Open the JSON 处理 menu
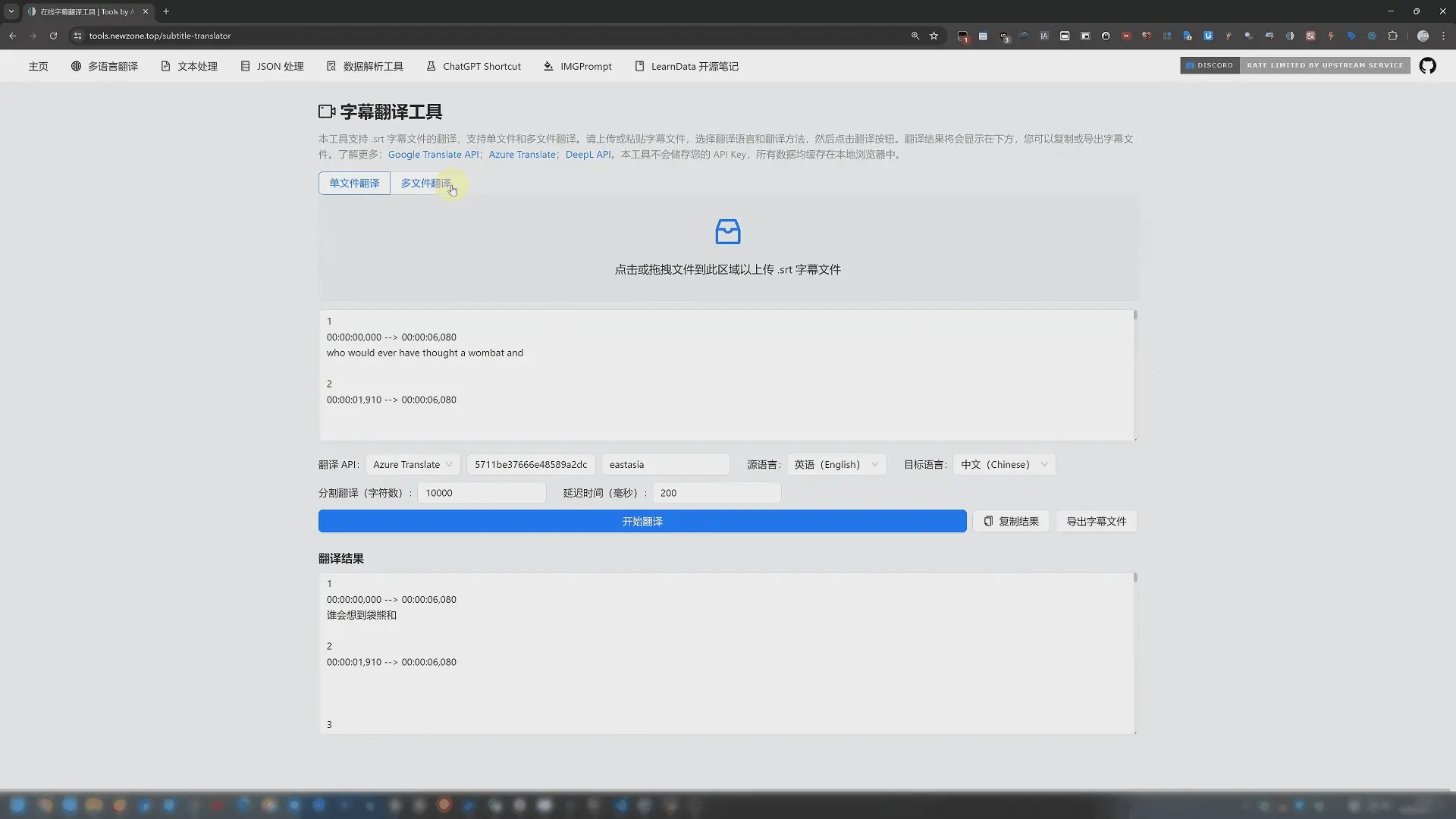The height and width of the screenshot is (819, 1456). [x=272, y=66]
